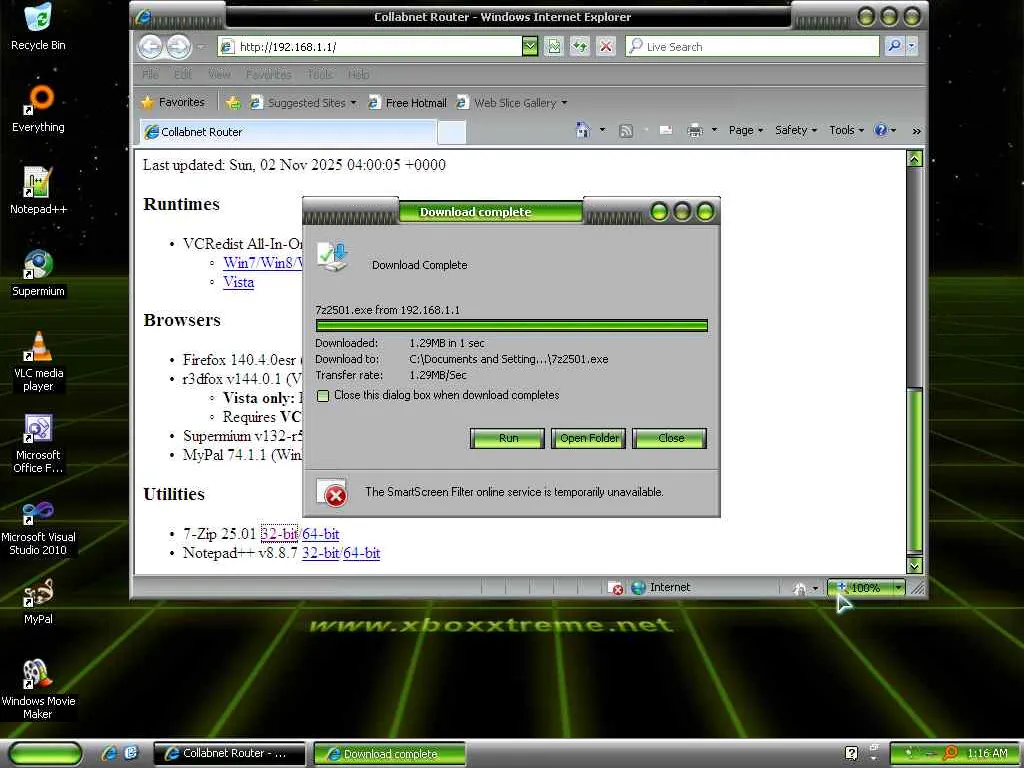Click the green Start button
Screen dimensions: 1024x768
46,754
